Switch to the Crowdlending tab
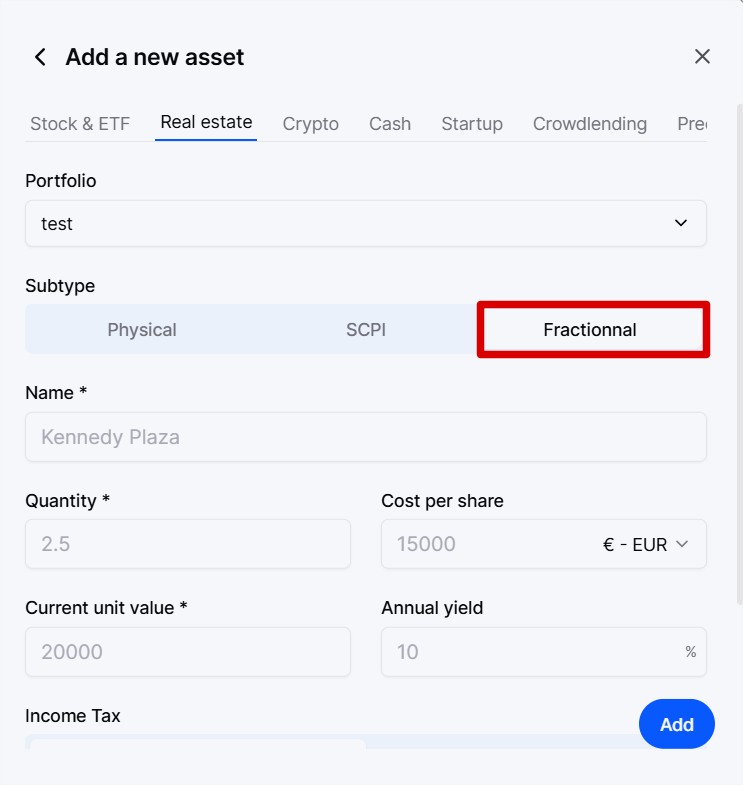 coord(590,124)
